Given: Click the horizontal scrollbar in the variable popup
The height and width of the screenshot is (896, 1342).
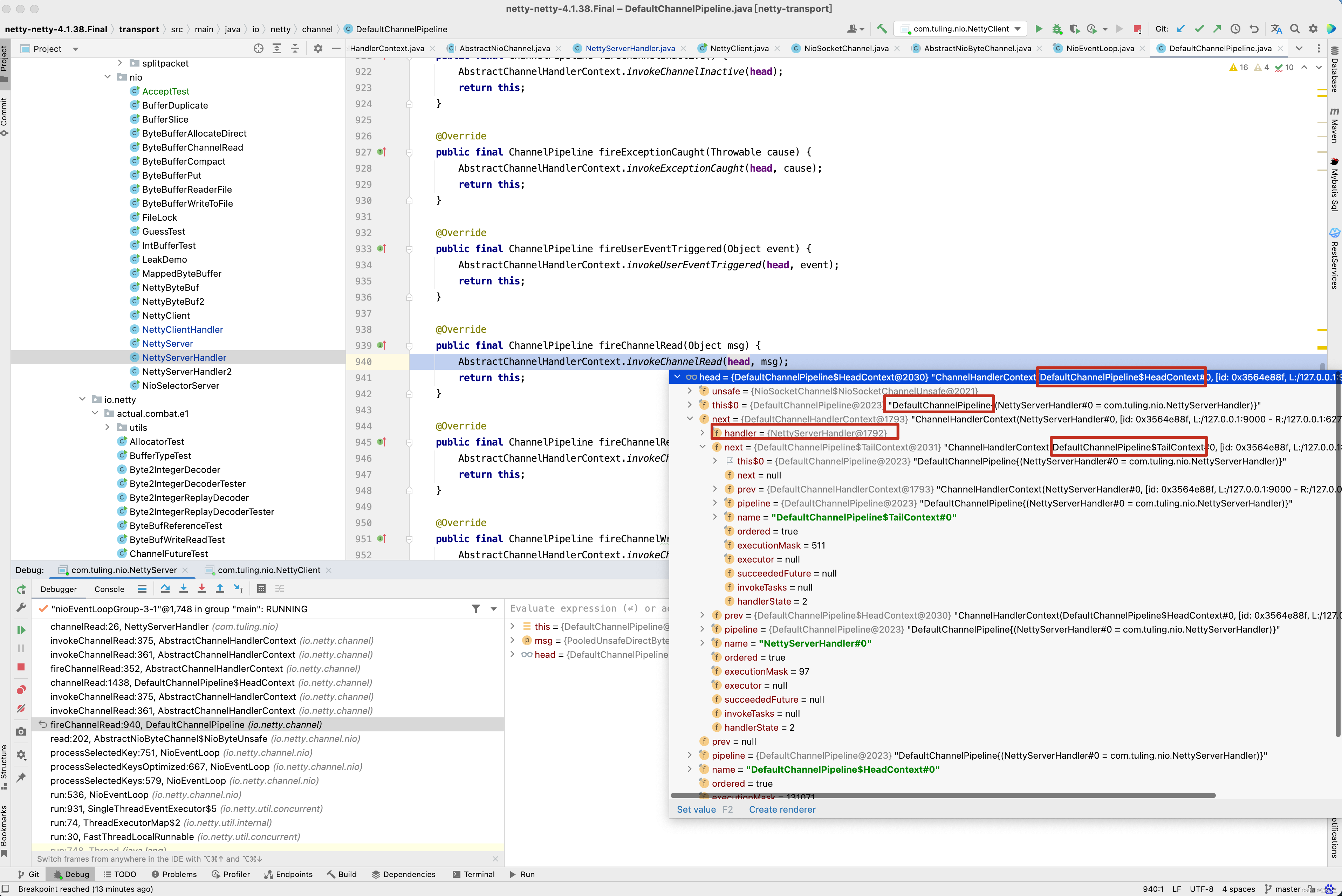Looking at the screenshot, I should tap(943, 795).
